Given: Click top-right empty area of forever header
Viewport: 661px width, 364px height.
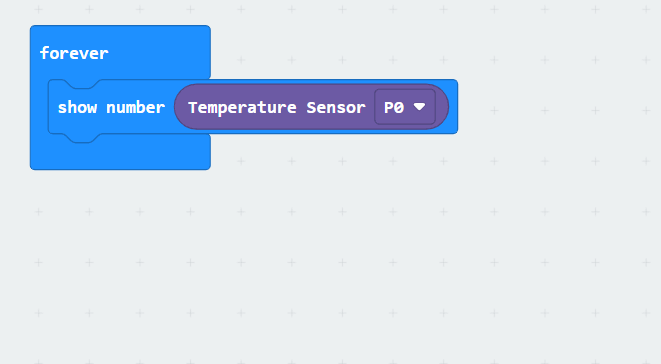Looking at the screenshot, I should [x=169, y=51].
